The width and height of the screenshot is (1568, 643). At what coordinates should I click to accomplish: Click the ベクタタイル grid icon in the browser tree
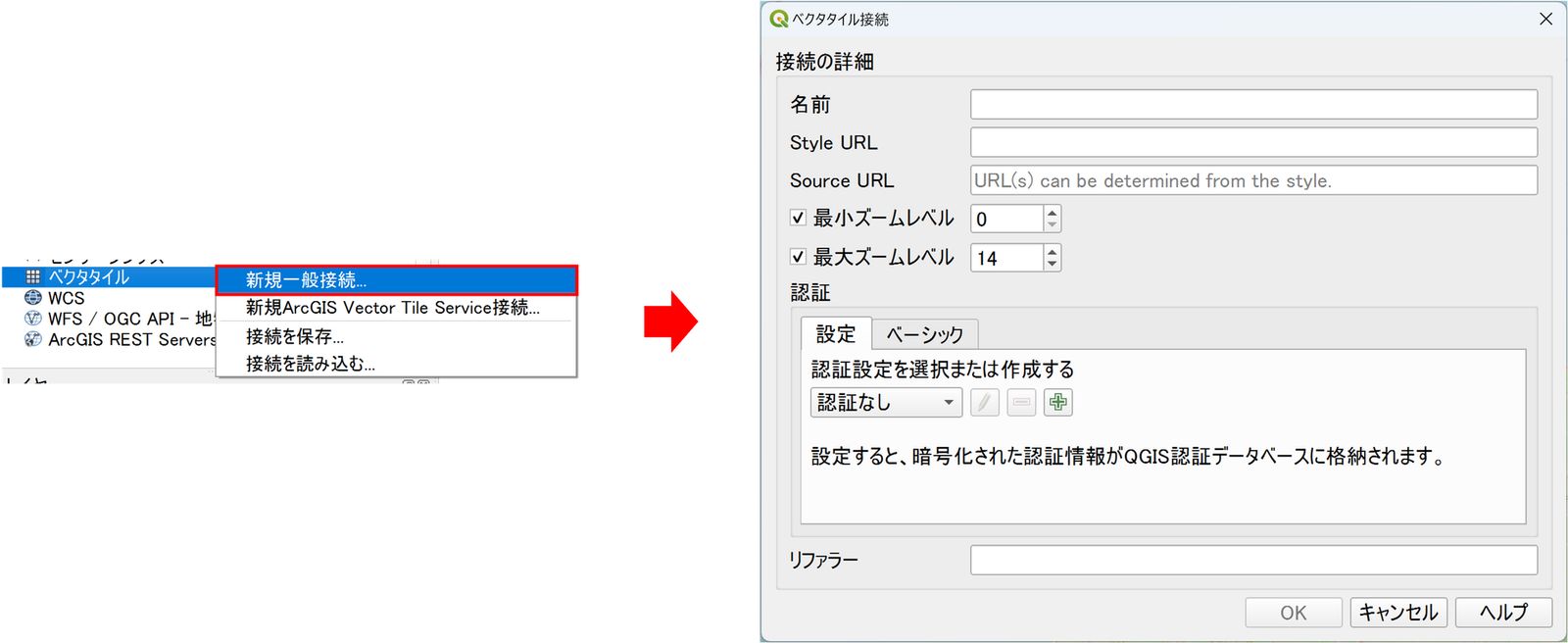pos(33,277)
